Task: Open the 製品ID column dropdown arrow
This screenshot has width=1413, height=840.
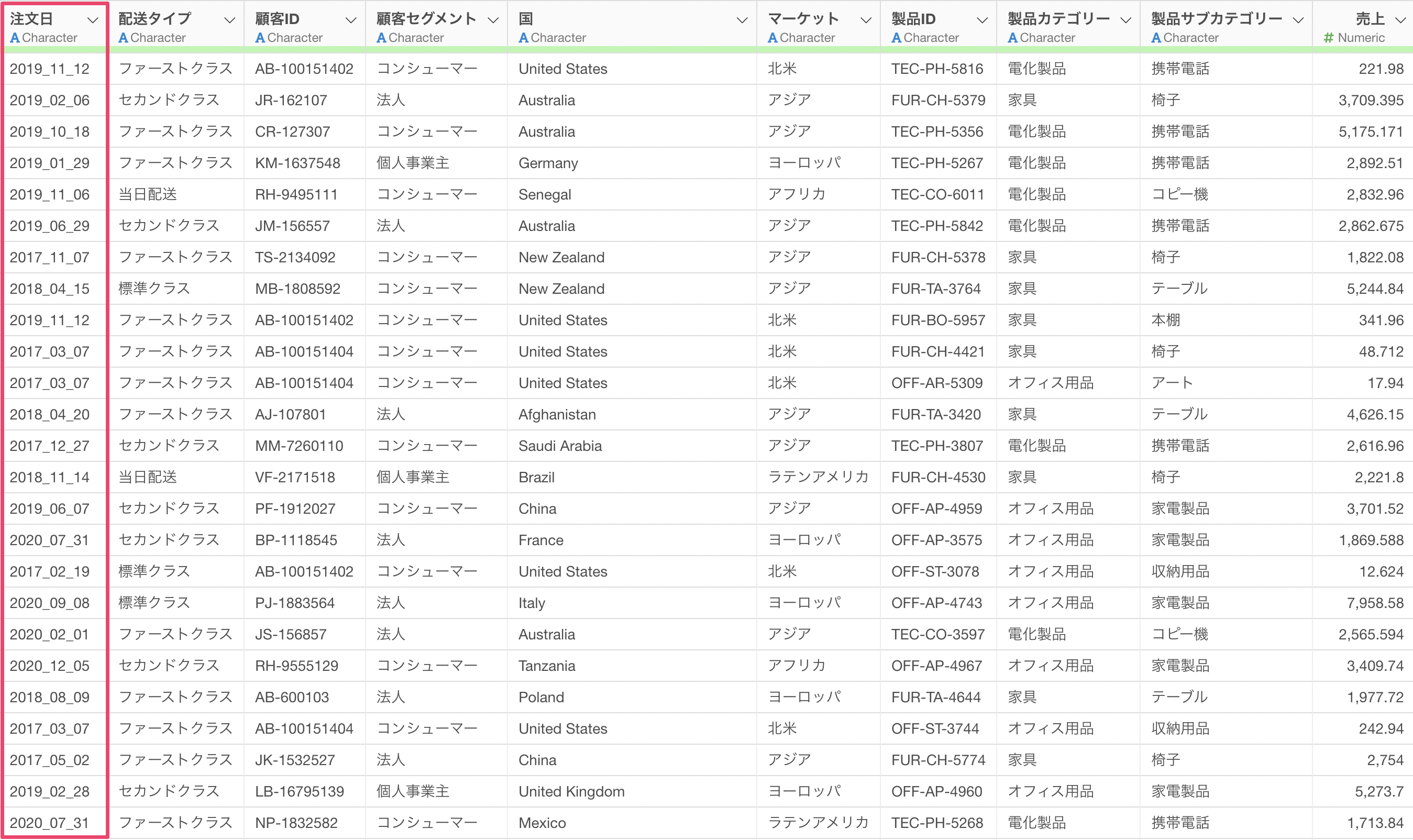Action: 982,20
